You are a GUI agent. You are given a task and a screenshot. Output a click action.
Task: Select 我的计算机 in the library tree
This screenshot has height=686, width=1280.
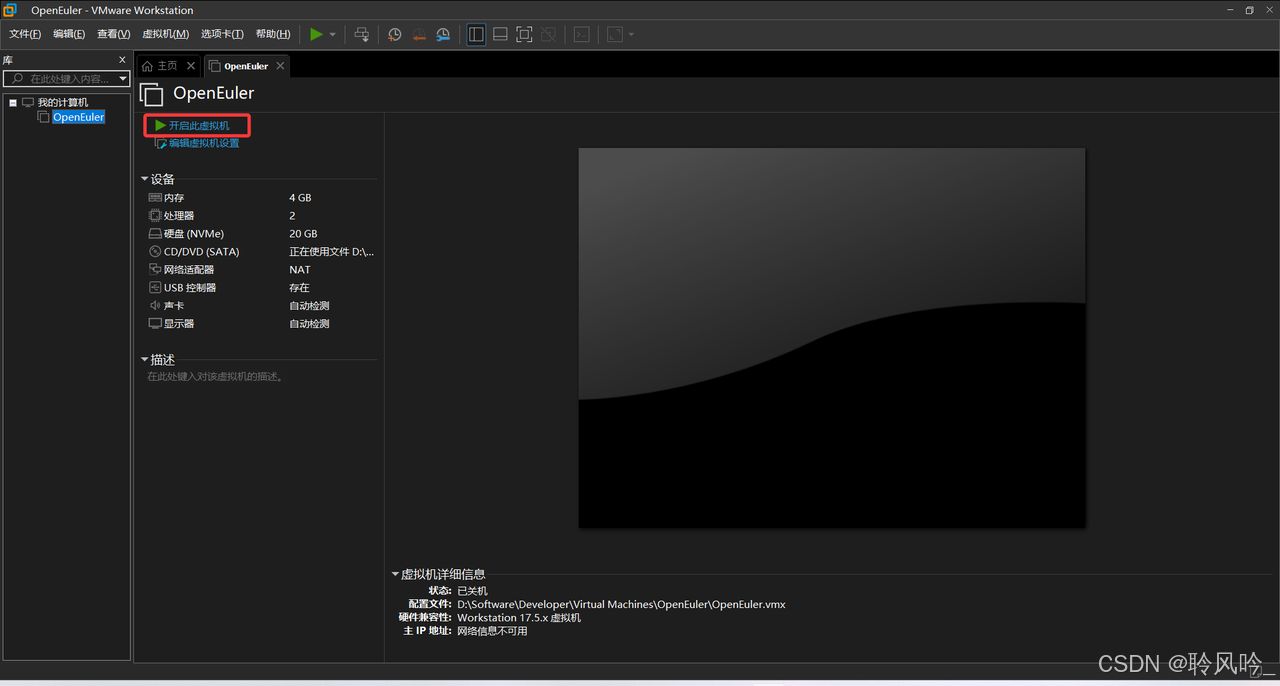(62, 102)
